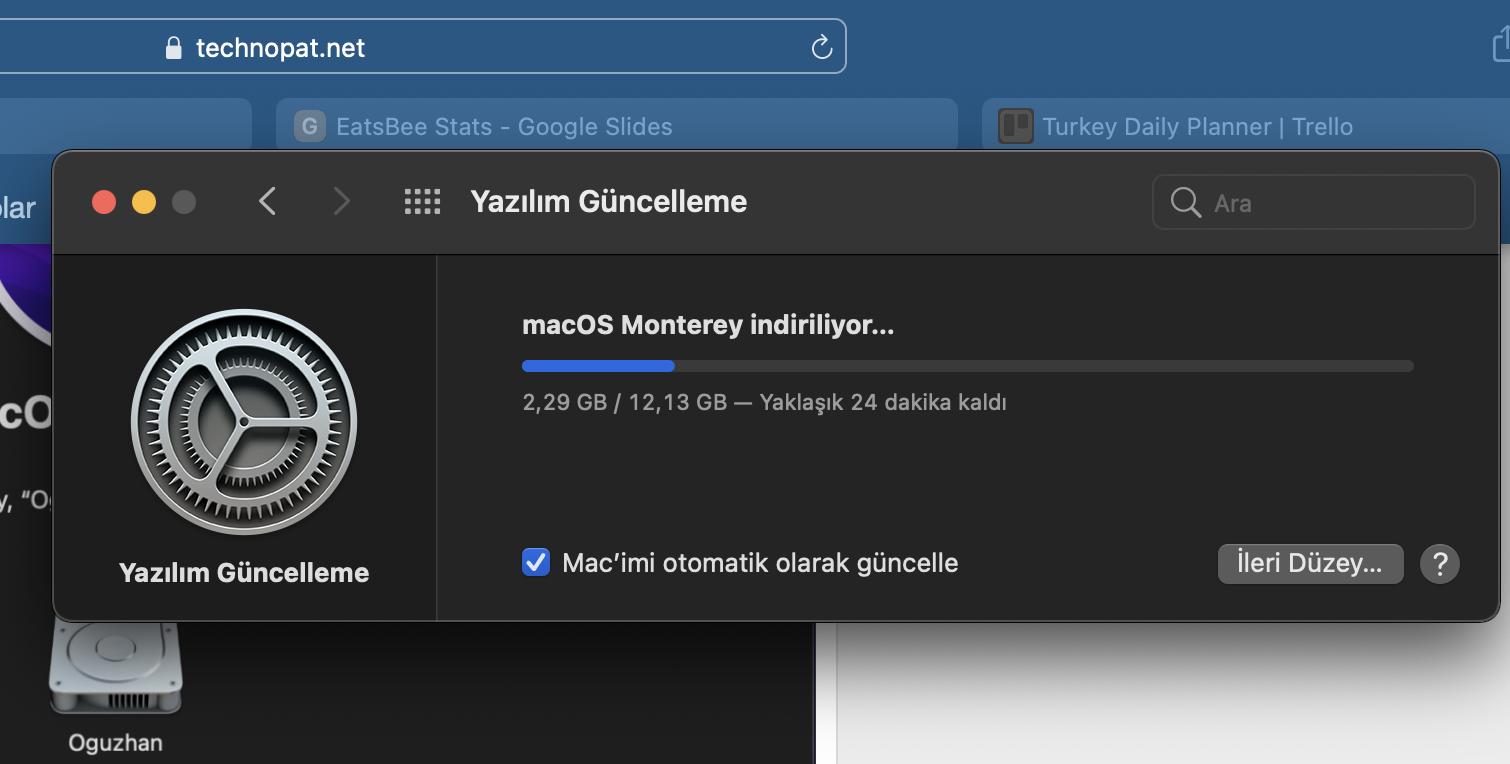Click the padlock icon in Safari address bar
This screenshot has width=1510, height=764.
[x=174, y=48]
